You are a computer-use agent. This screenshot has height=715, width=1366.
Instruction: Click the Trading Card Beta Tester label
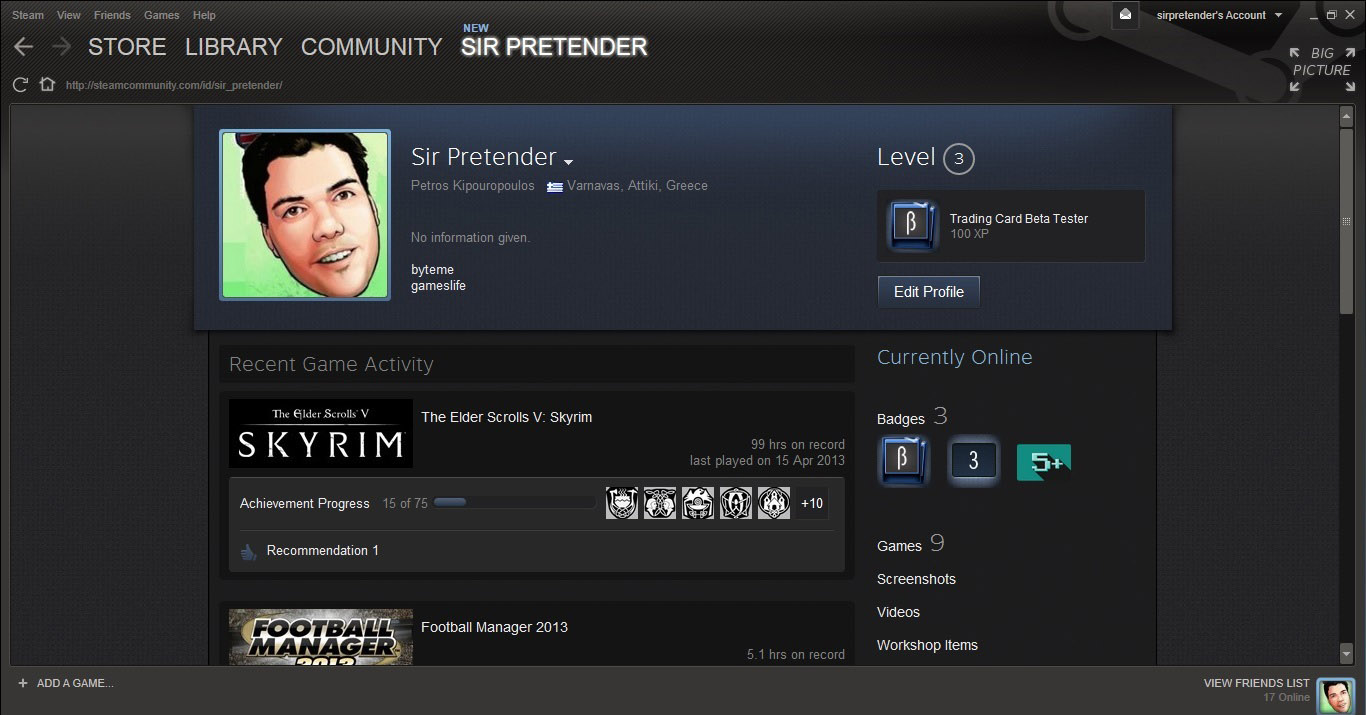tap(1019, 218)
